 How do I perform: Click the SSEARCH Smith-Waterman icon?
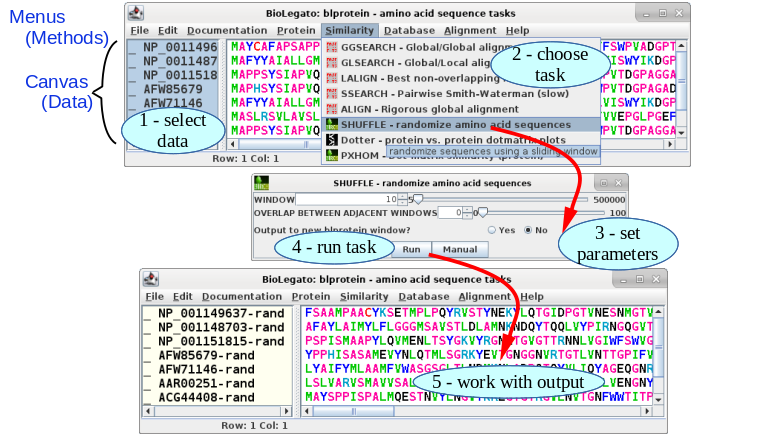(333, 93)
